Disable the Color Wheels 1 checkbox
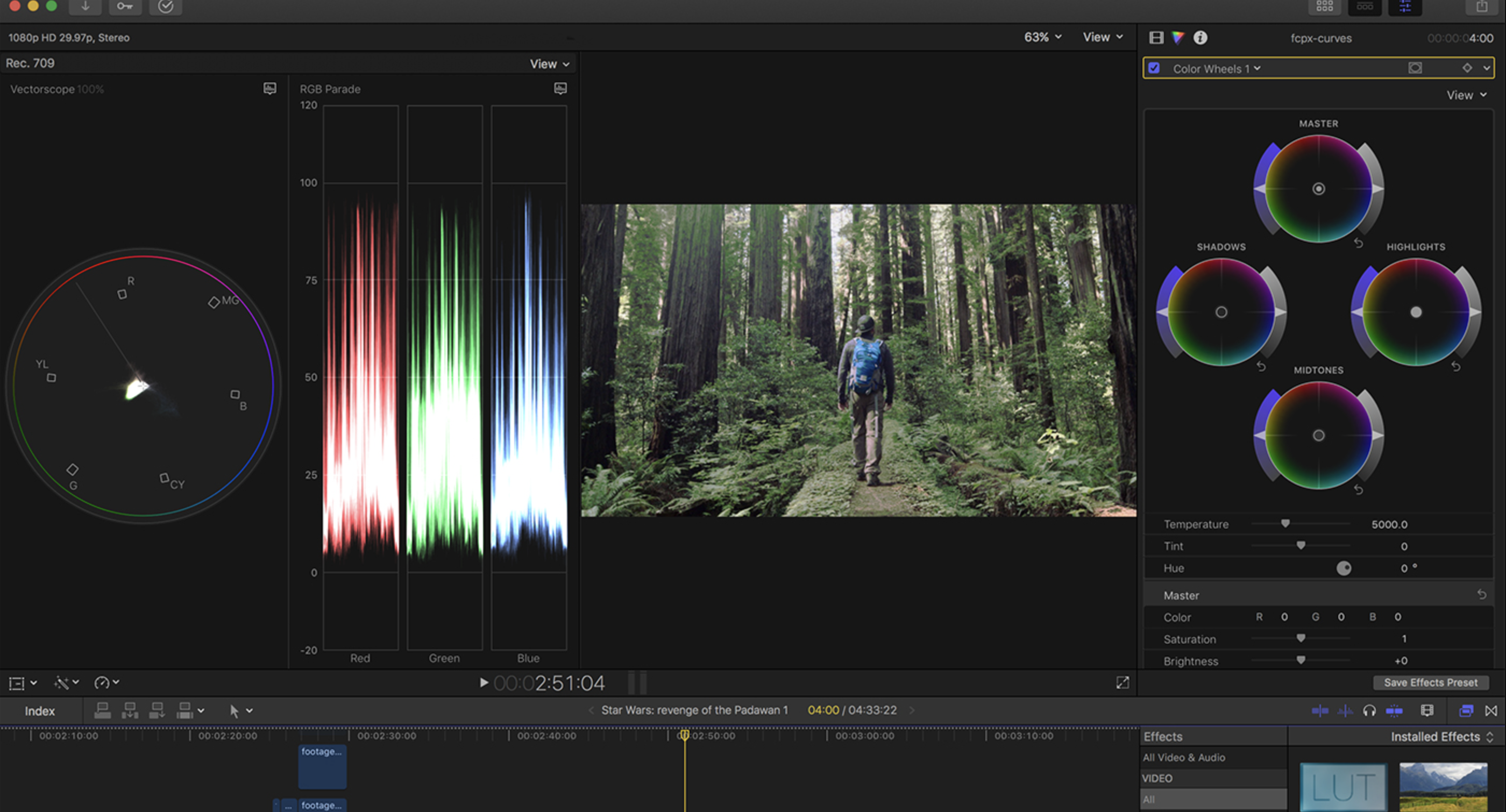This screenshot has height=812, width=1506. pyautogui.click(x=1154, y=68)
